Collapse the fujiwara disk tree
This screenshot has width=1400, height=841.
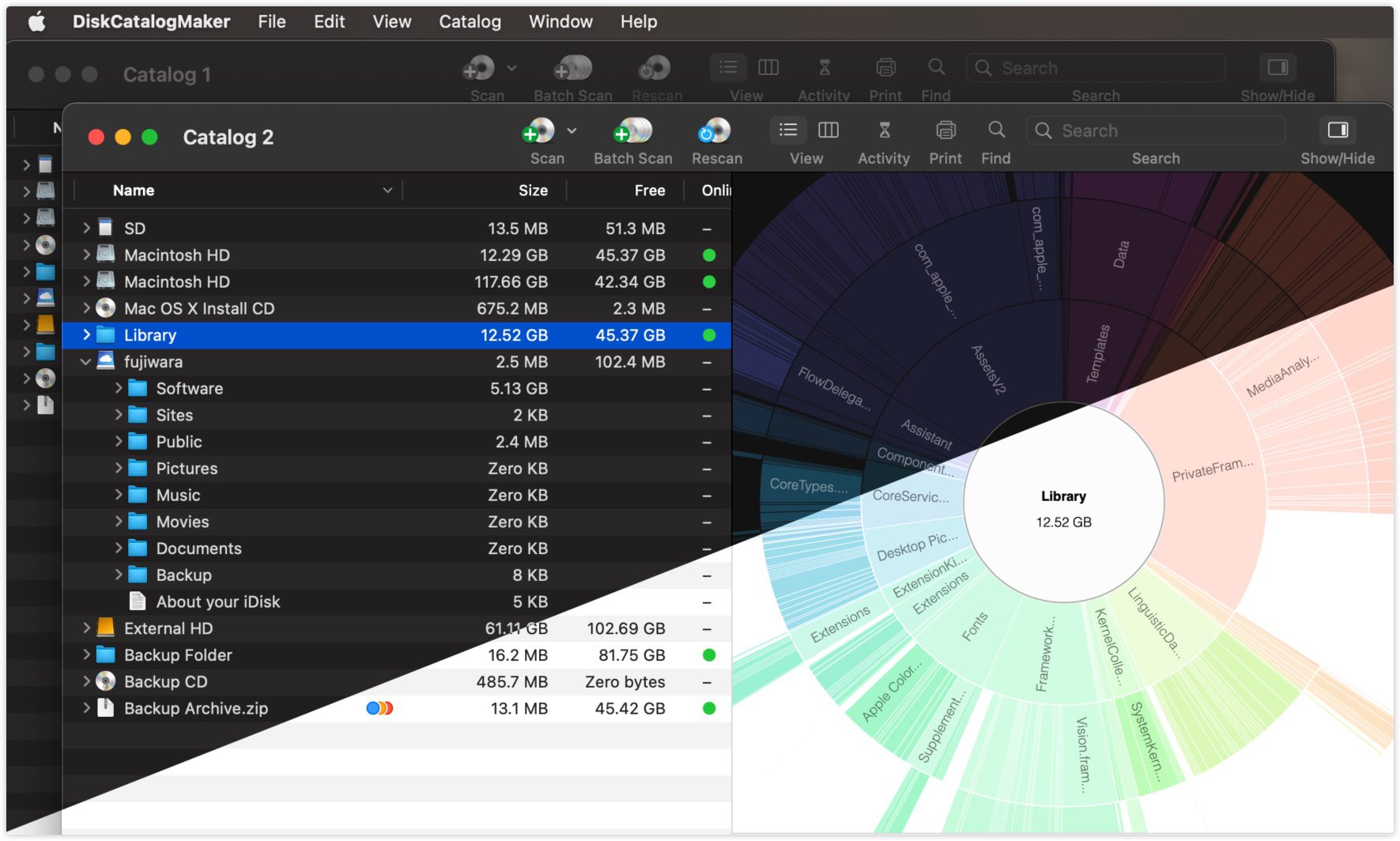pyautogui.click(x=85, y=362)
